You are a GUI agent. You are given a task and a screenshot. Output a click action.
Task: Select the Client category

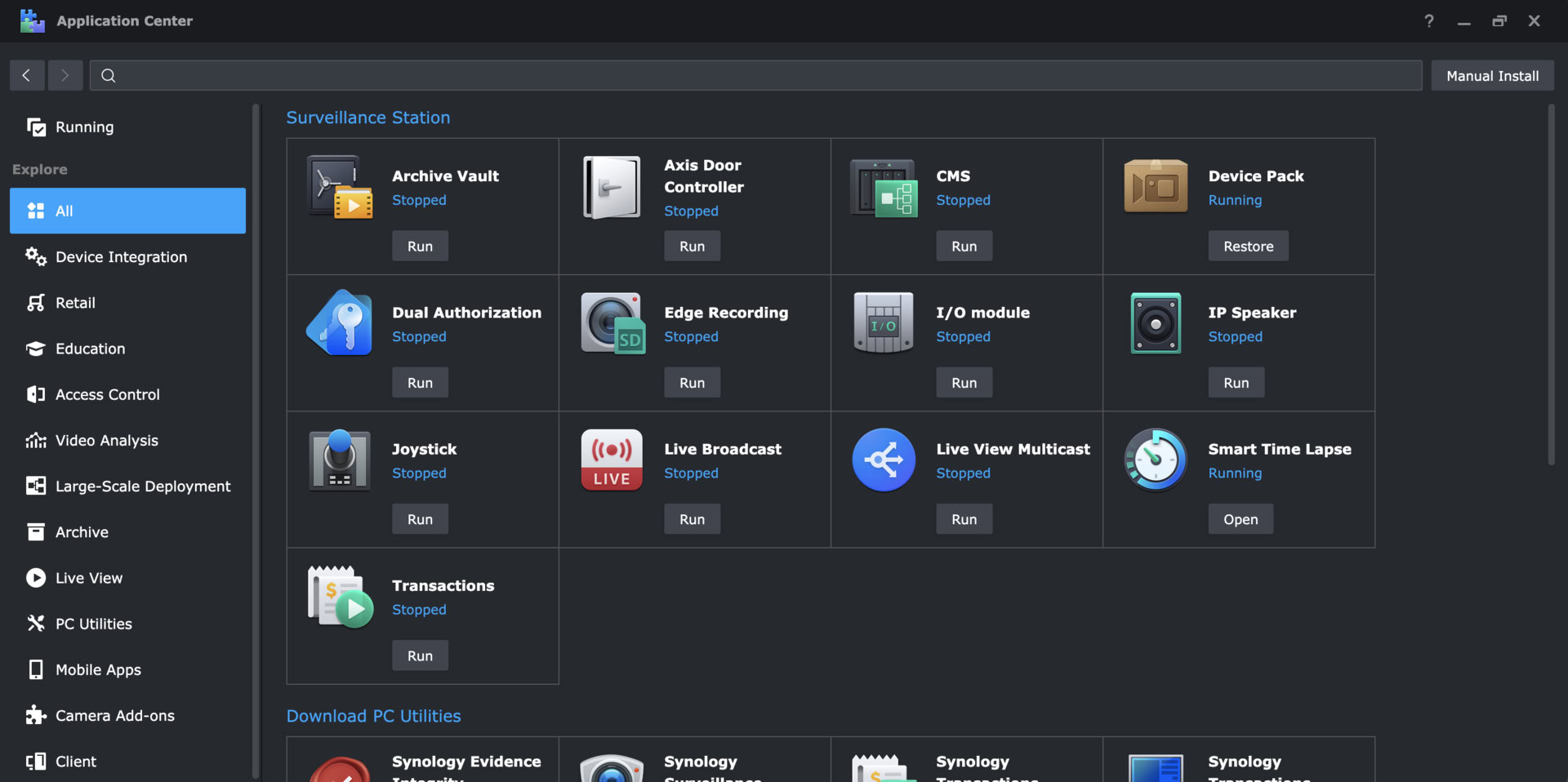127,761
